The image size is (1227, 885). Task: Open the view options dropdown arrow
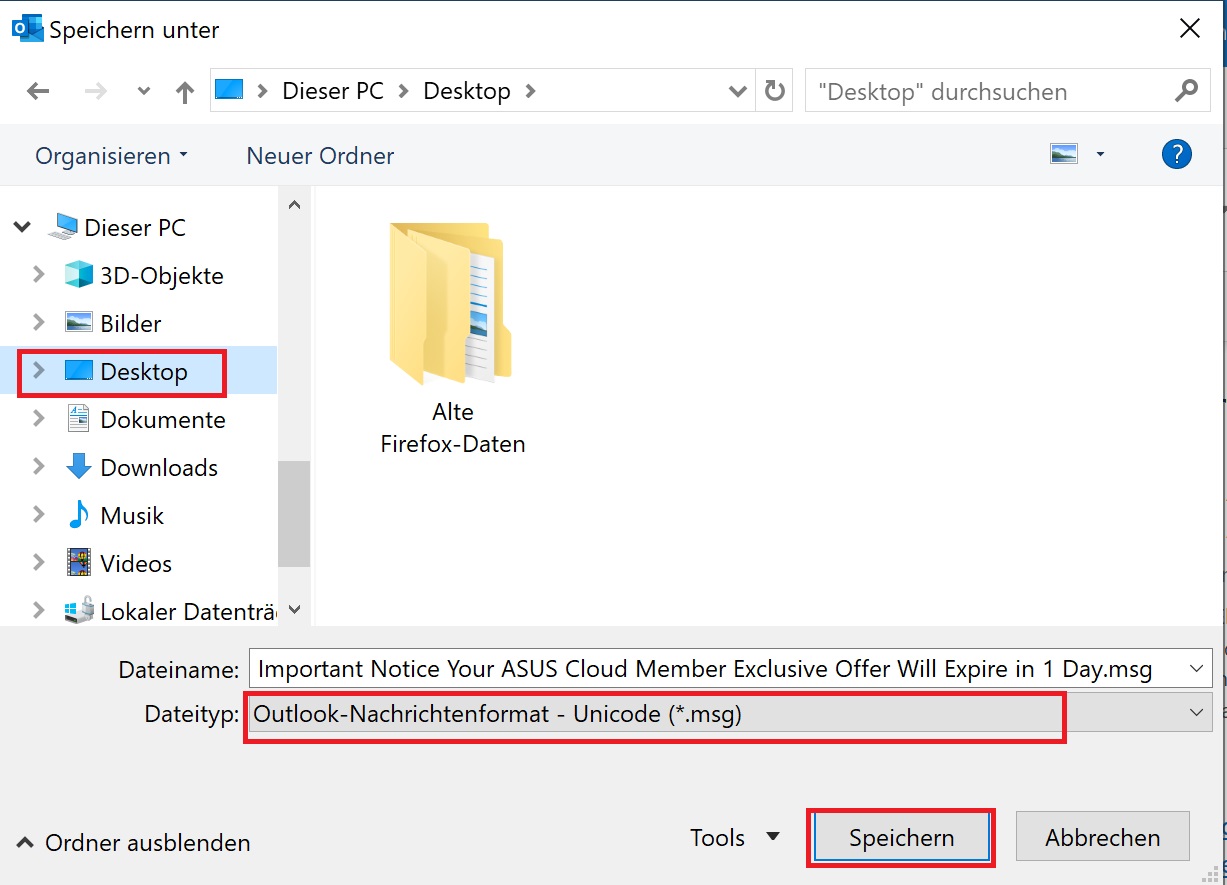click(x=1100, y=154)
